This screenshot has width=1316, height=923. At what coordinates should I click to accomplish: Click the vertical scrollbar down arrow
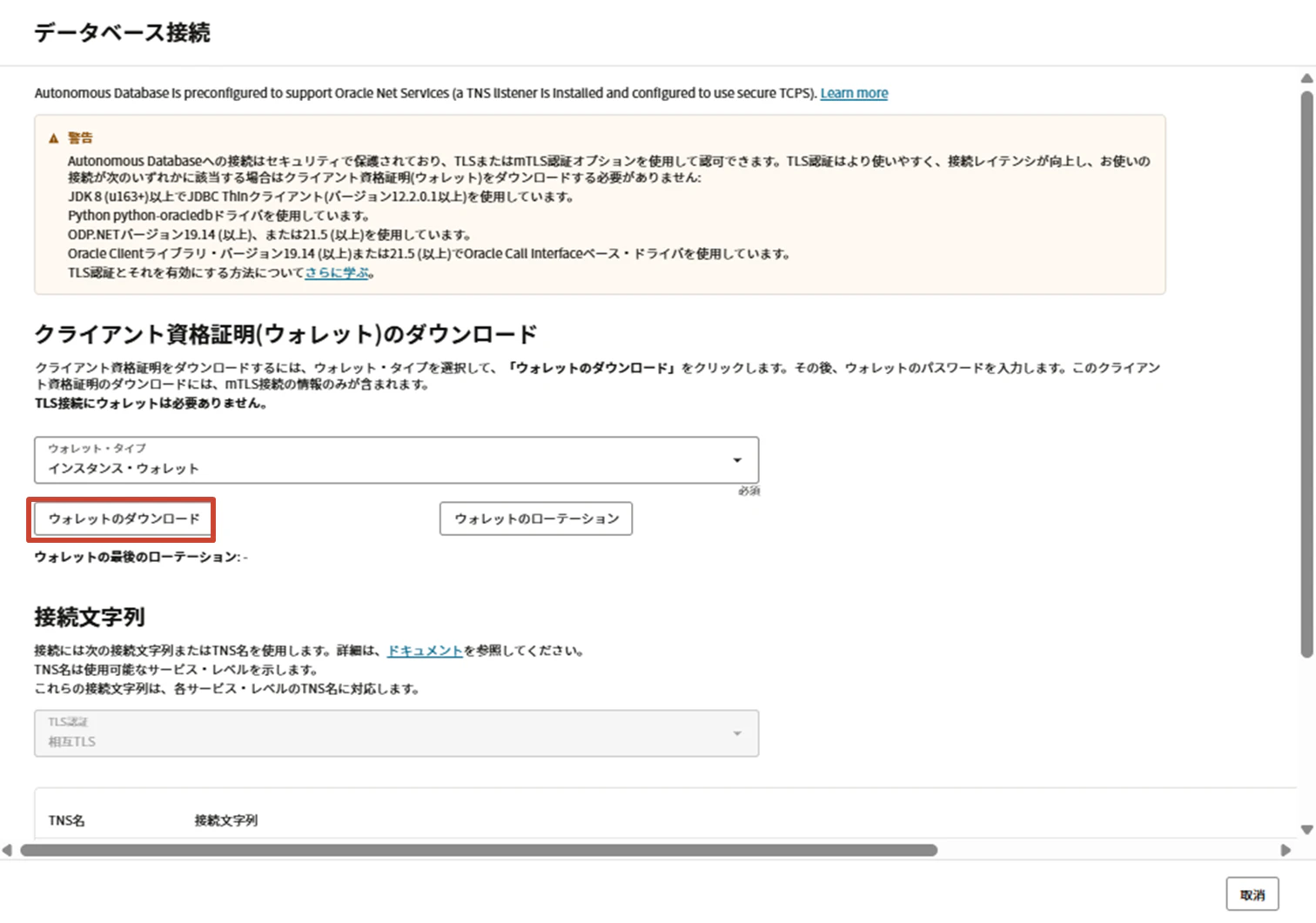(1306, 830)
